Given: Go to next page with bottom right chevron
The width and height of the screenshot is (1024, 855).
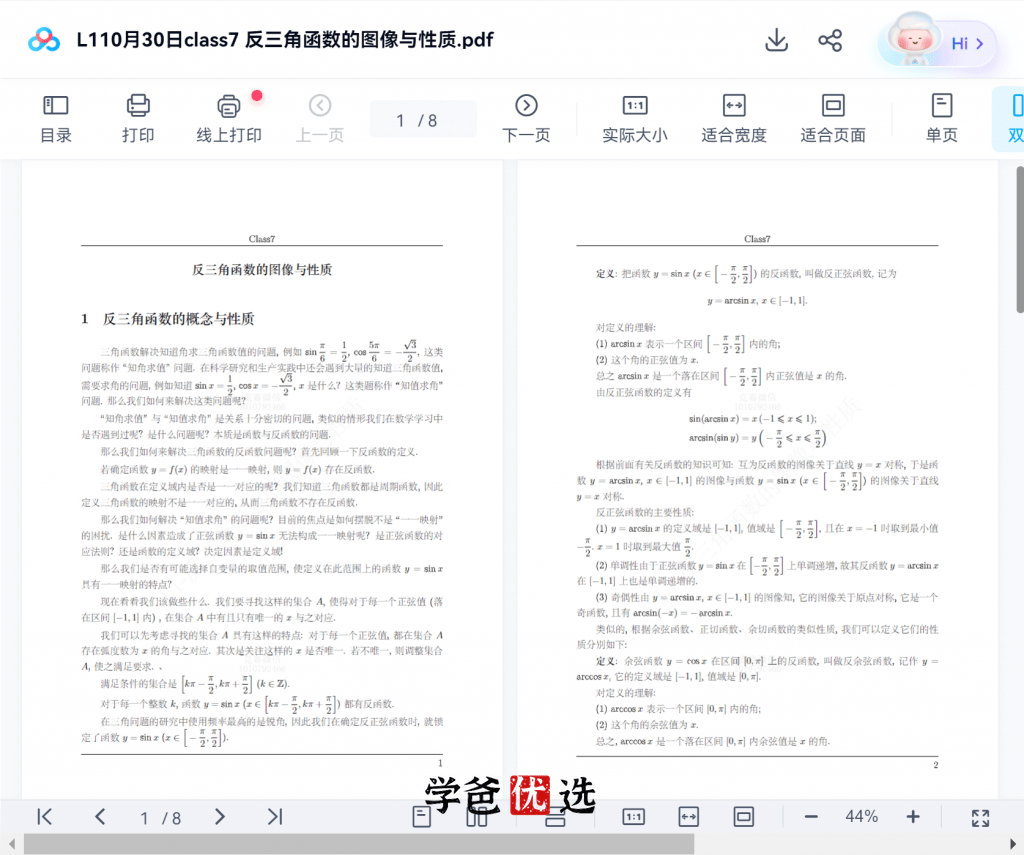Looking at the screenshot, I should 219,816.
